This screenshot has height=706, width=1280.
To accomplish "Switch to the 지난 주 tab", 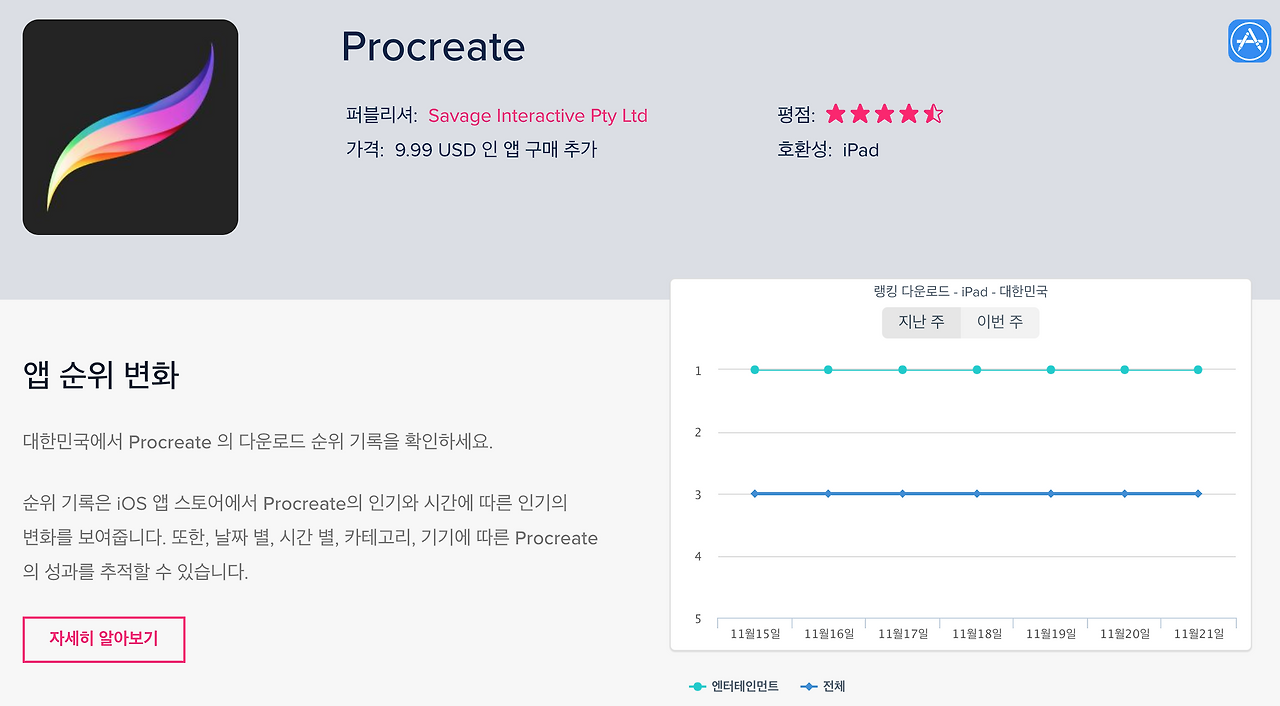I will pos(921,322).
